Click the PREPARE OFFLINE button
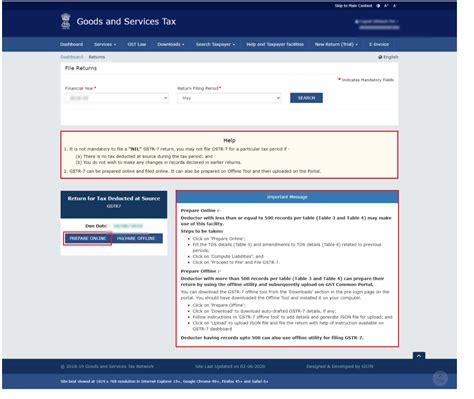The width and height of the screenshot is (474, 399). pos(136,238)
